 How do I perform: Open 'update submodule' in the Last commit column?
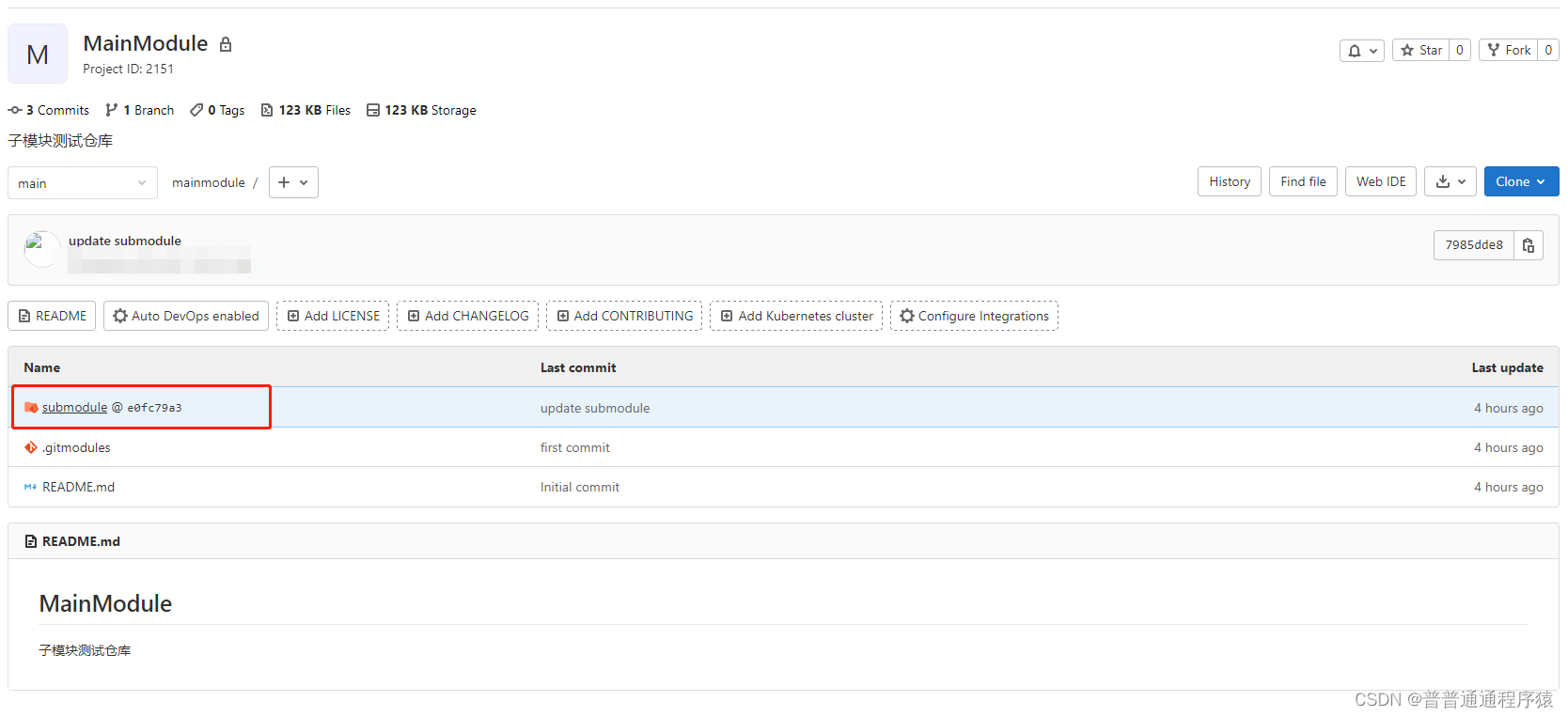click(595, 408)
